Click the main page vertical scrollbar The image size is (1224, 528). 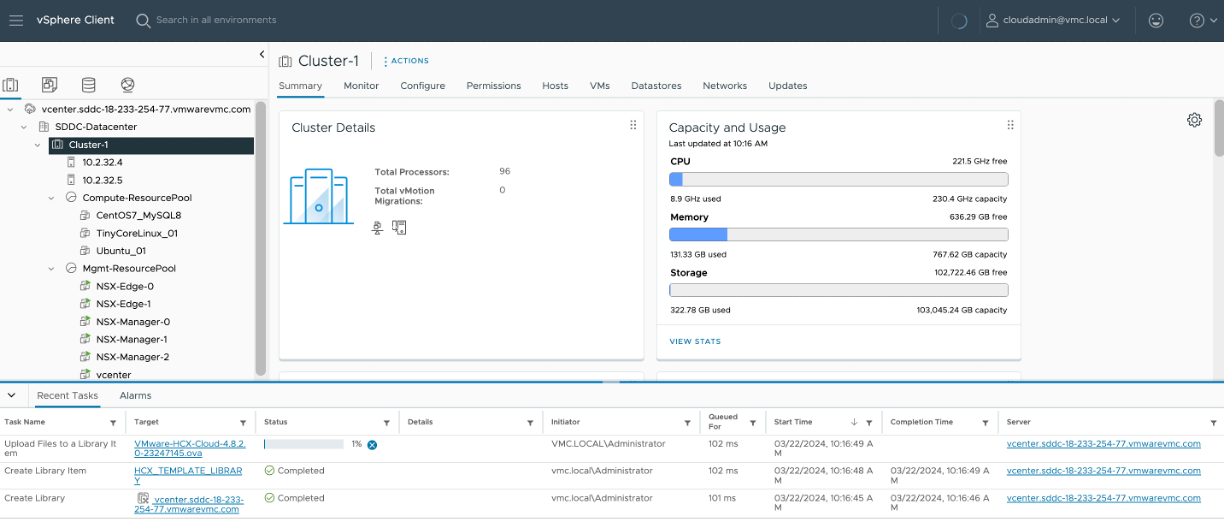1219,128
